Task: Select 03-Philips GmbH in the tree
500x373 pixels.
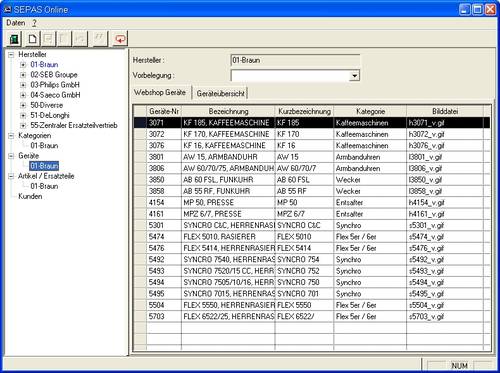Action: [x=55, y=85]
